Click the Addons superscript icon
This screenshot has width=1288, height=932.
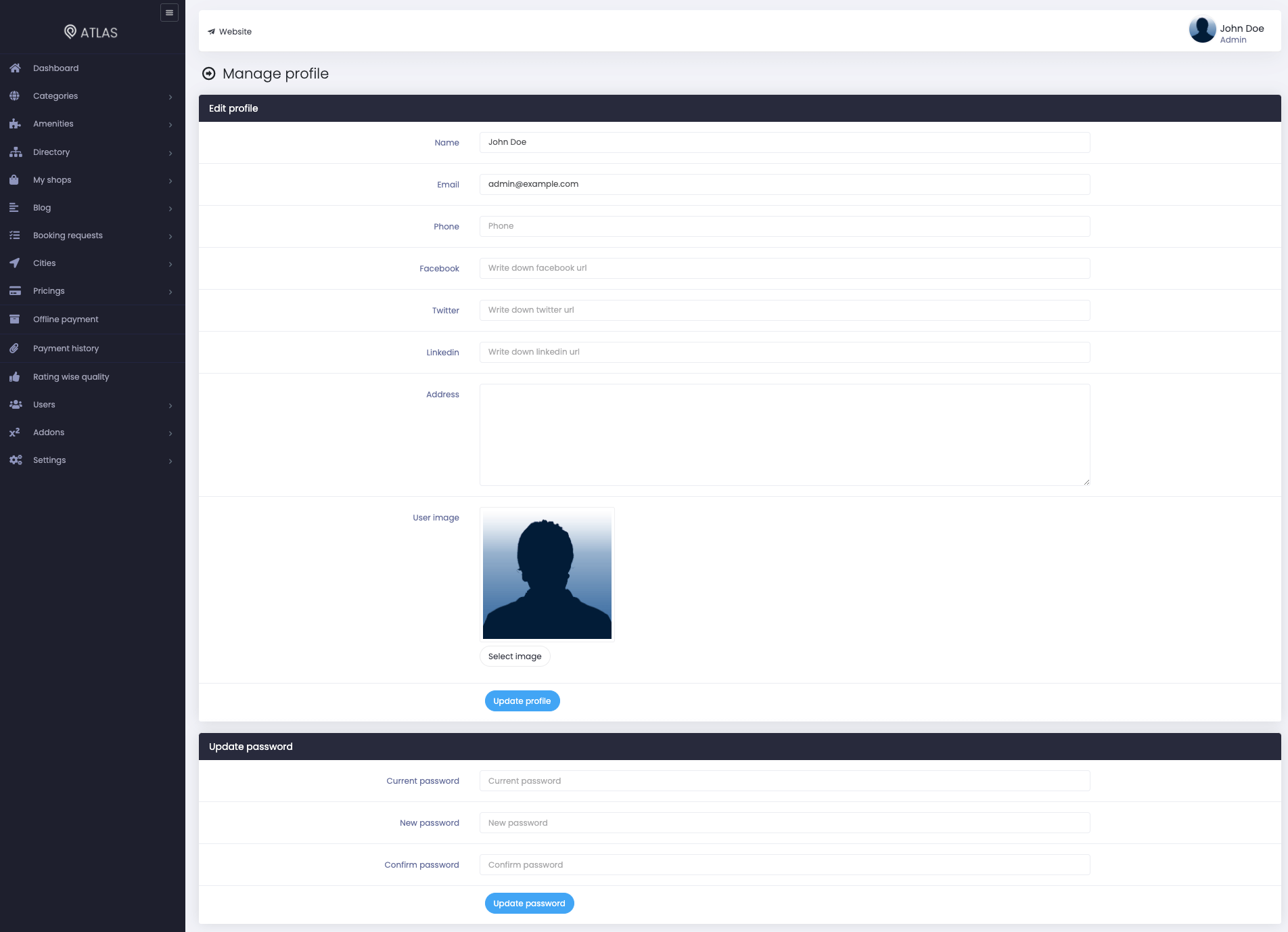tap(15, 432)
